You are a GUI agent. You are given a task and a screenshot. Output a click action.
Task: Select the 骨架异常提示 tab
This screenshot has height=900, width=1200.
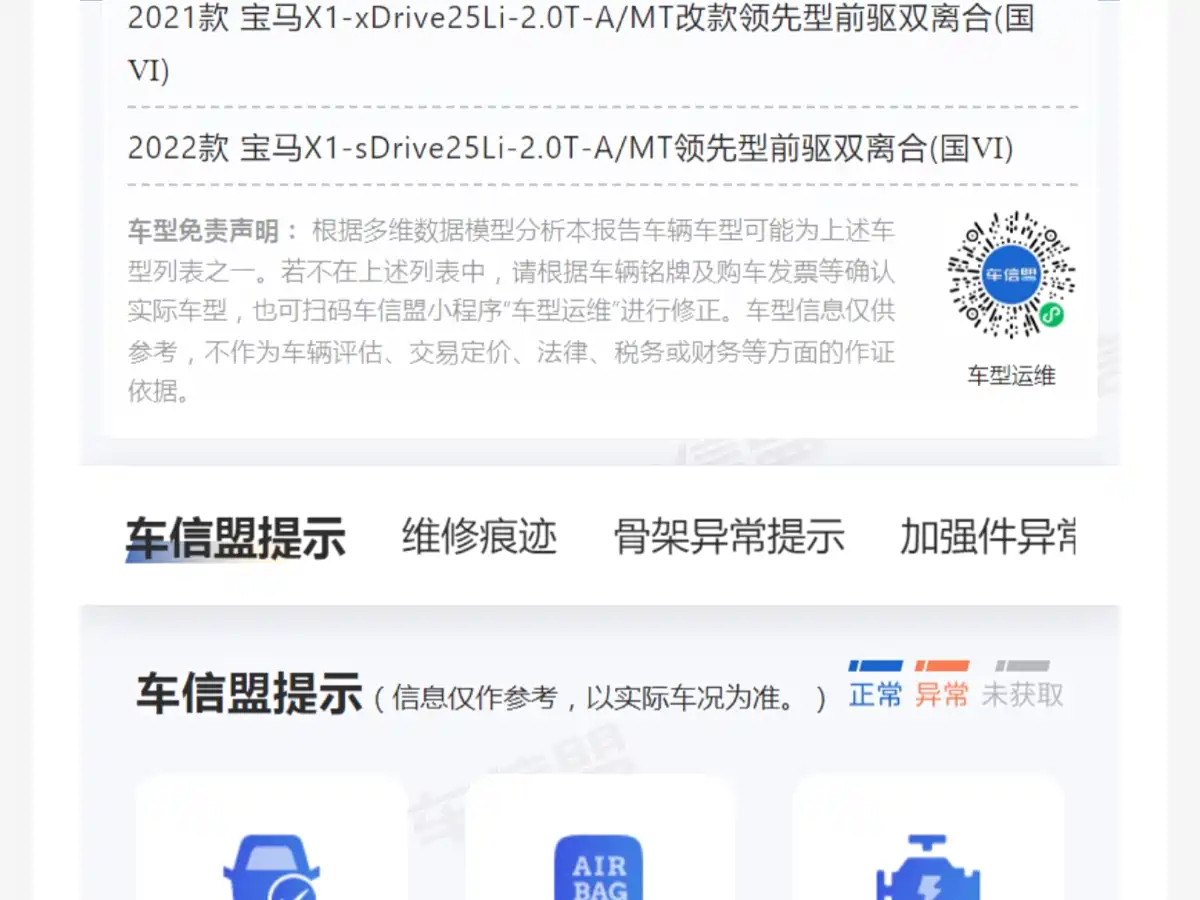[729, 537]
